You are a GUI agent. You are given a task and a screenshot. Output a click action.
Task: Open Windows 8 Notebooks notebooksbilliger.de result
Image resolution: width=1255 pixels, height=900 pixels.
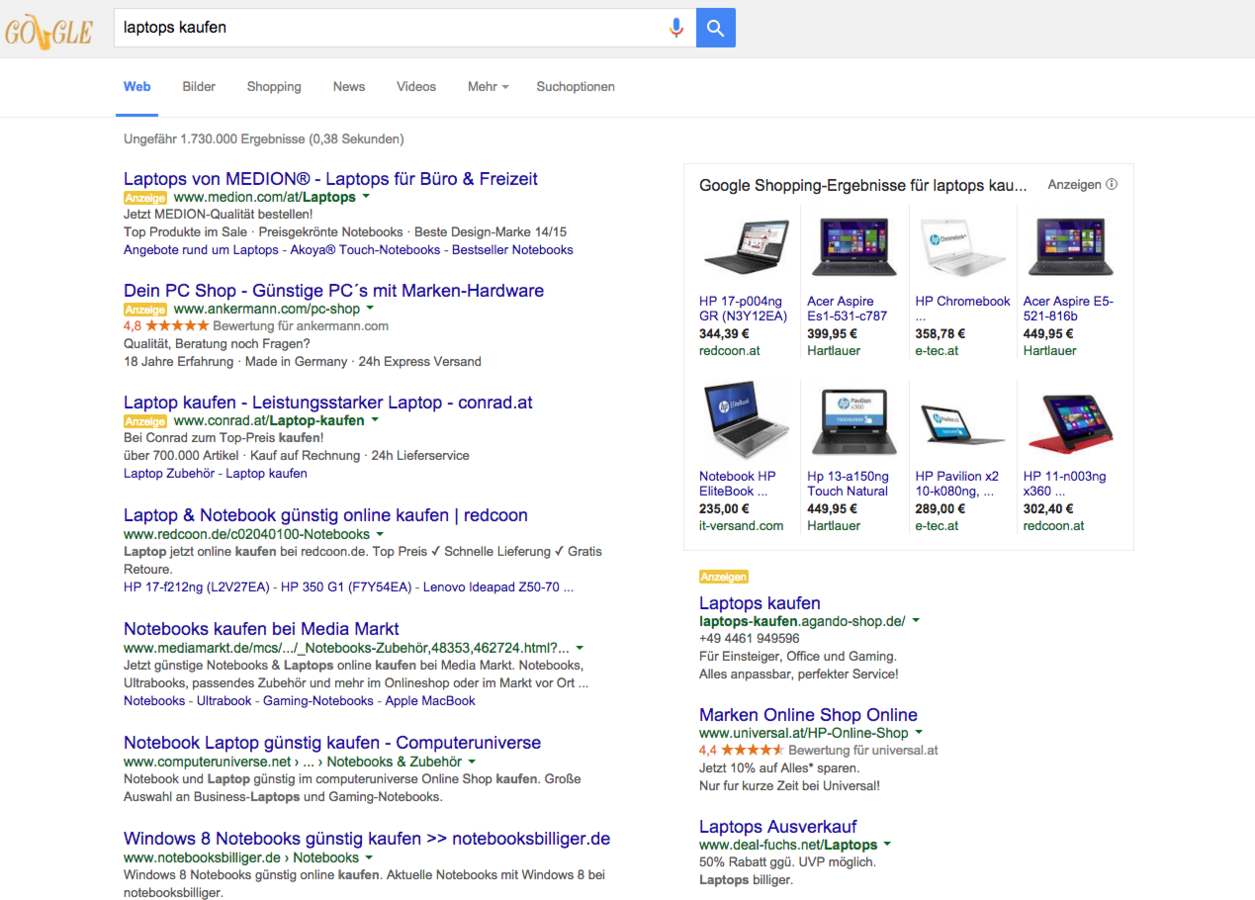pos(366,839)
